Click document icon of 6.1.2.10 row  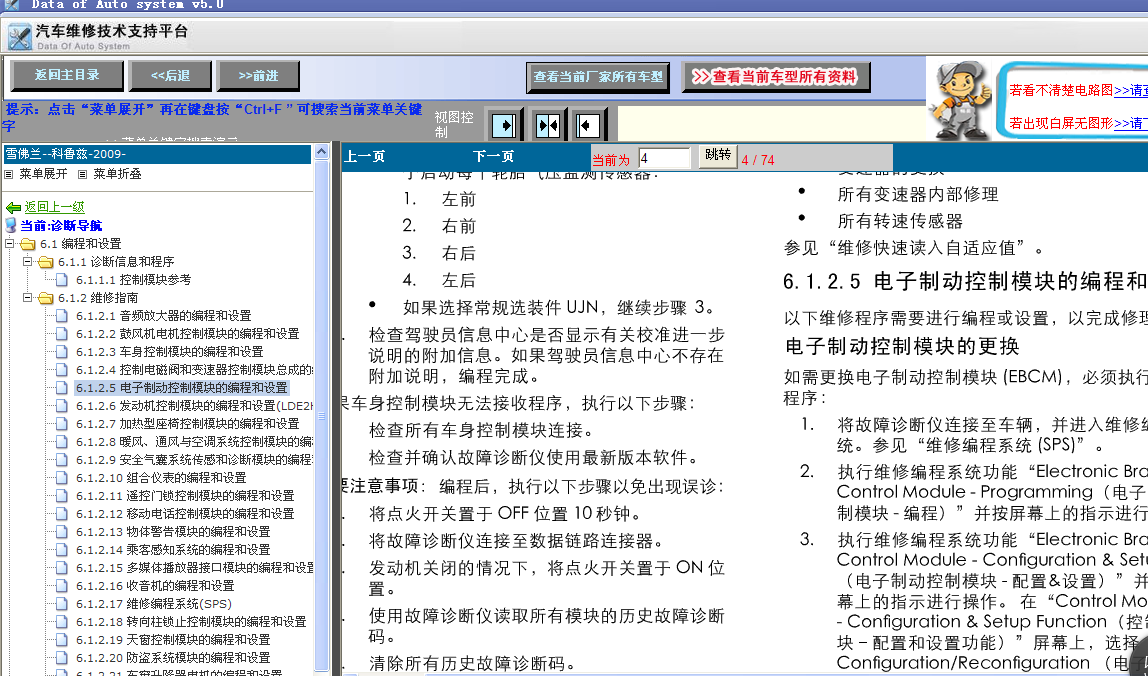62,478
